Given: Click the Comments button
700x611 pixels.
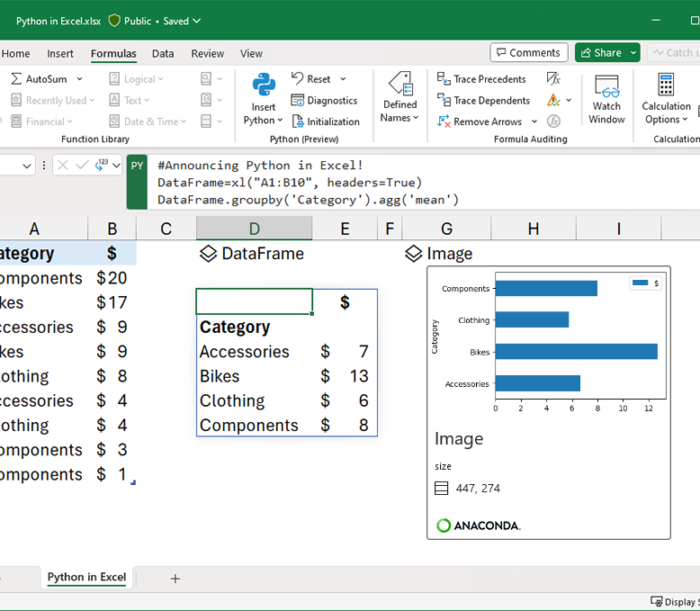Looking at the screenshot, I should tap(529, 53).
